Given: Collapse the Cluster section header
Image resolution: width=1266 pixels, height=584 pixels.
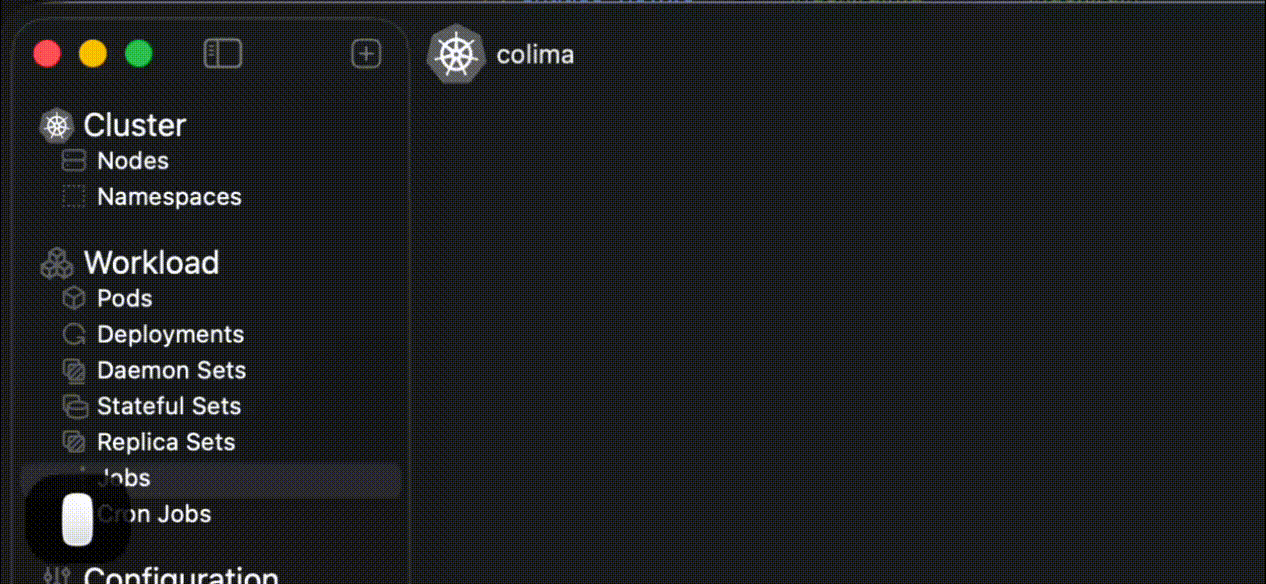Looking at the screenshot, I should pyautogui.click(x=134, y=125).
